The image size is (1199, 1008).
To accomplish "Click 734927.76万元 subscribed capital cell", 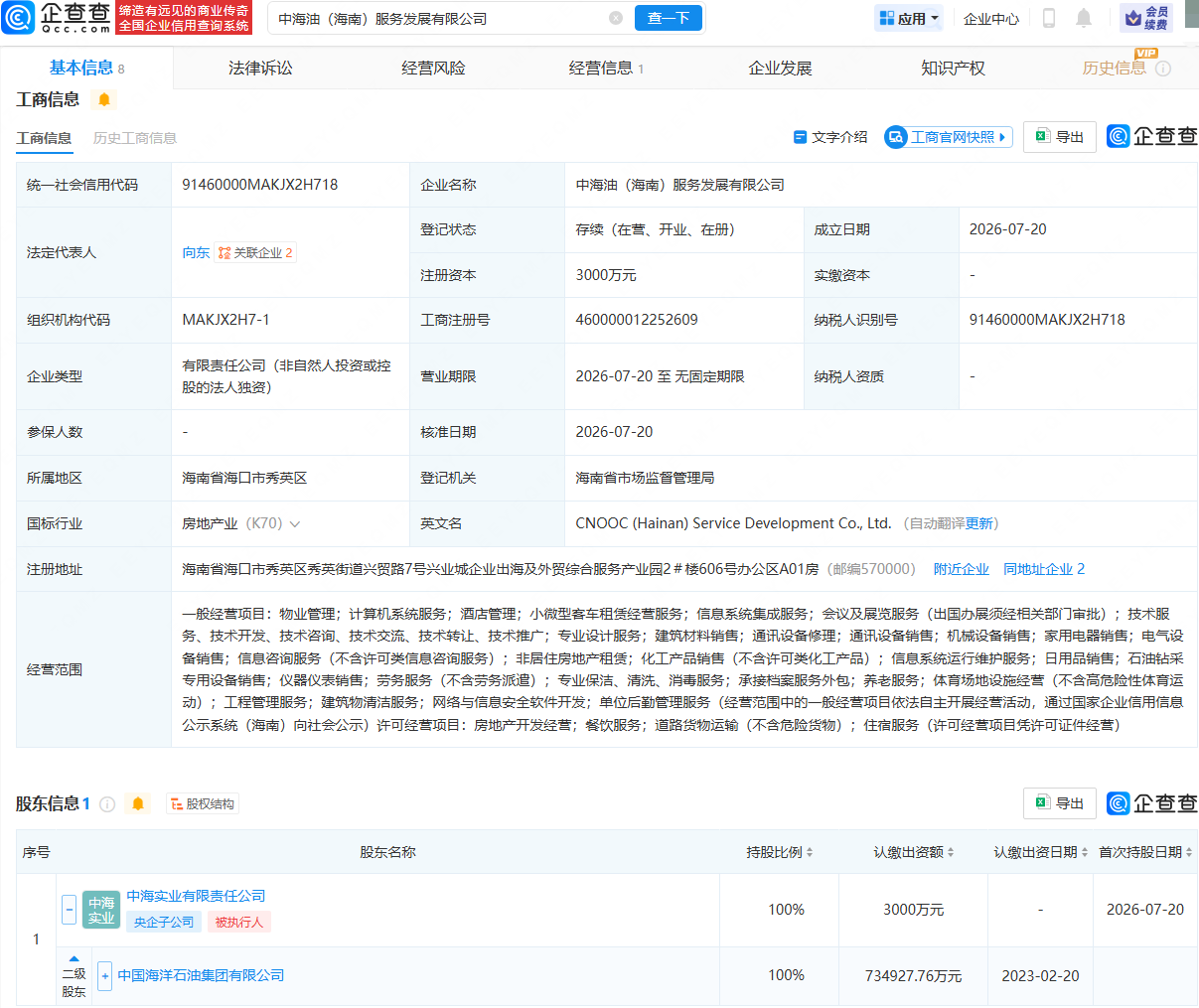I will [x=913, y=975].
